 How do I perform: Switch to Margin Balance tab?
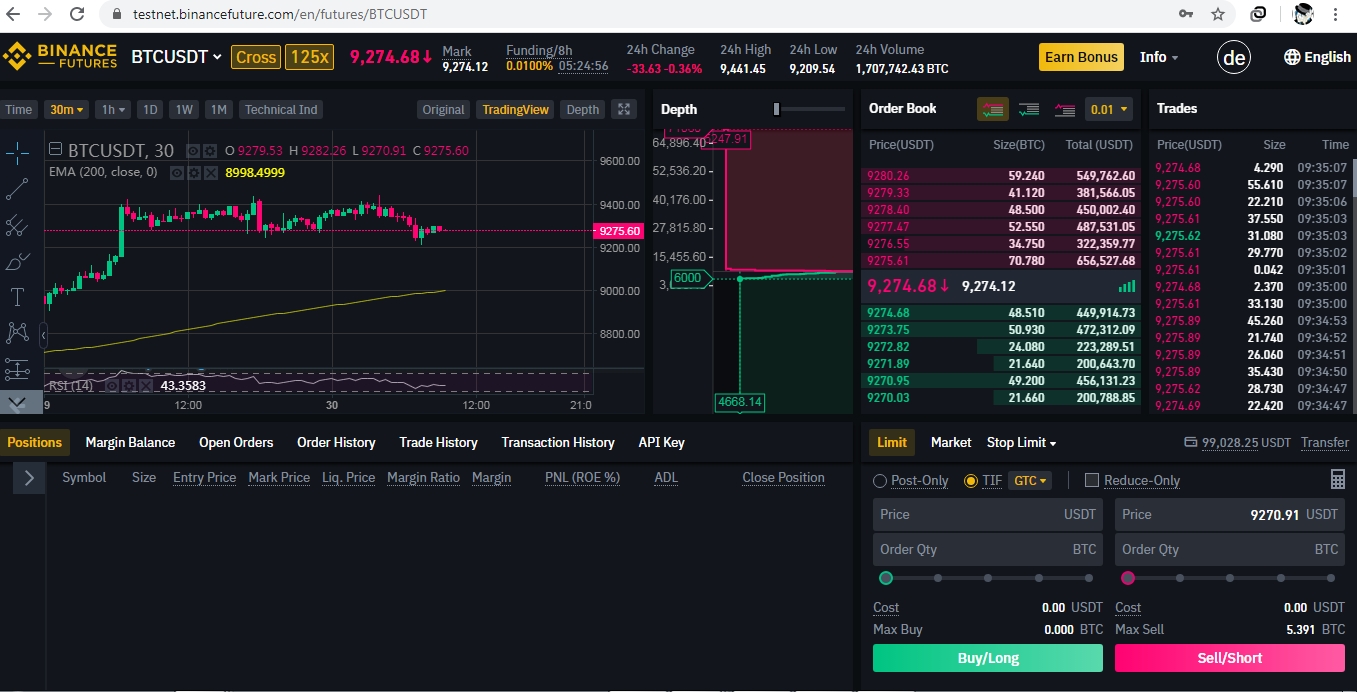[130, 442]
